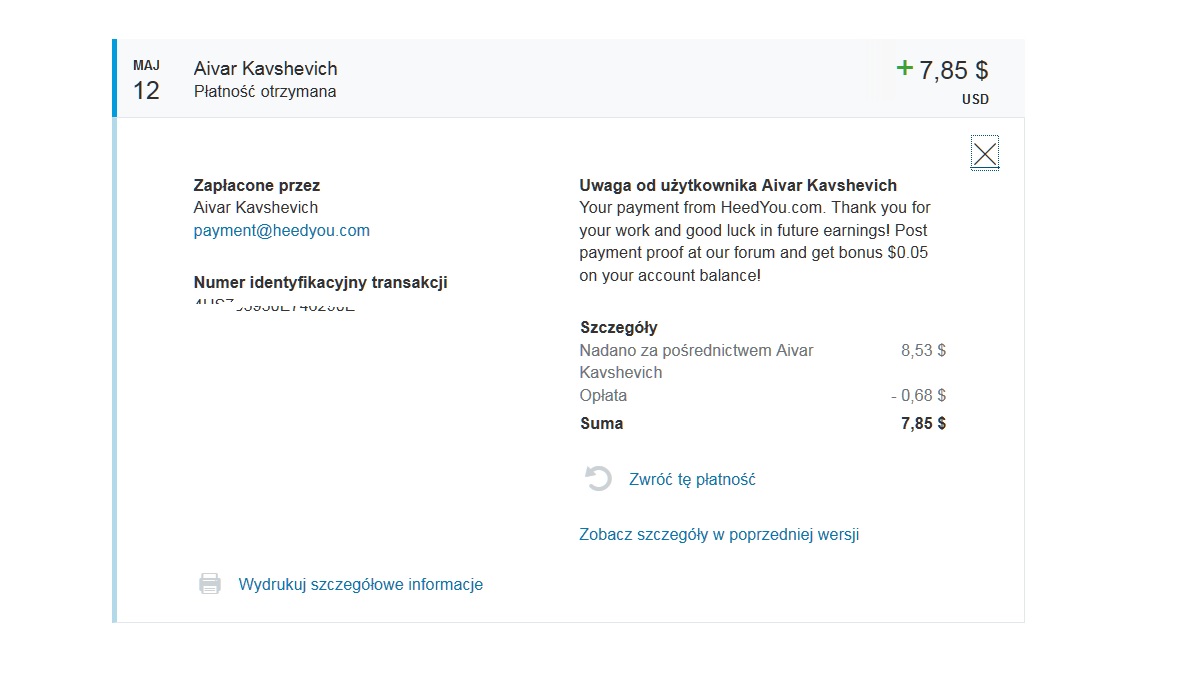The height and width of the screenshot is (700, 1200).
Task: Click Zapłacone przez heading
Action: 257,185
